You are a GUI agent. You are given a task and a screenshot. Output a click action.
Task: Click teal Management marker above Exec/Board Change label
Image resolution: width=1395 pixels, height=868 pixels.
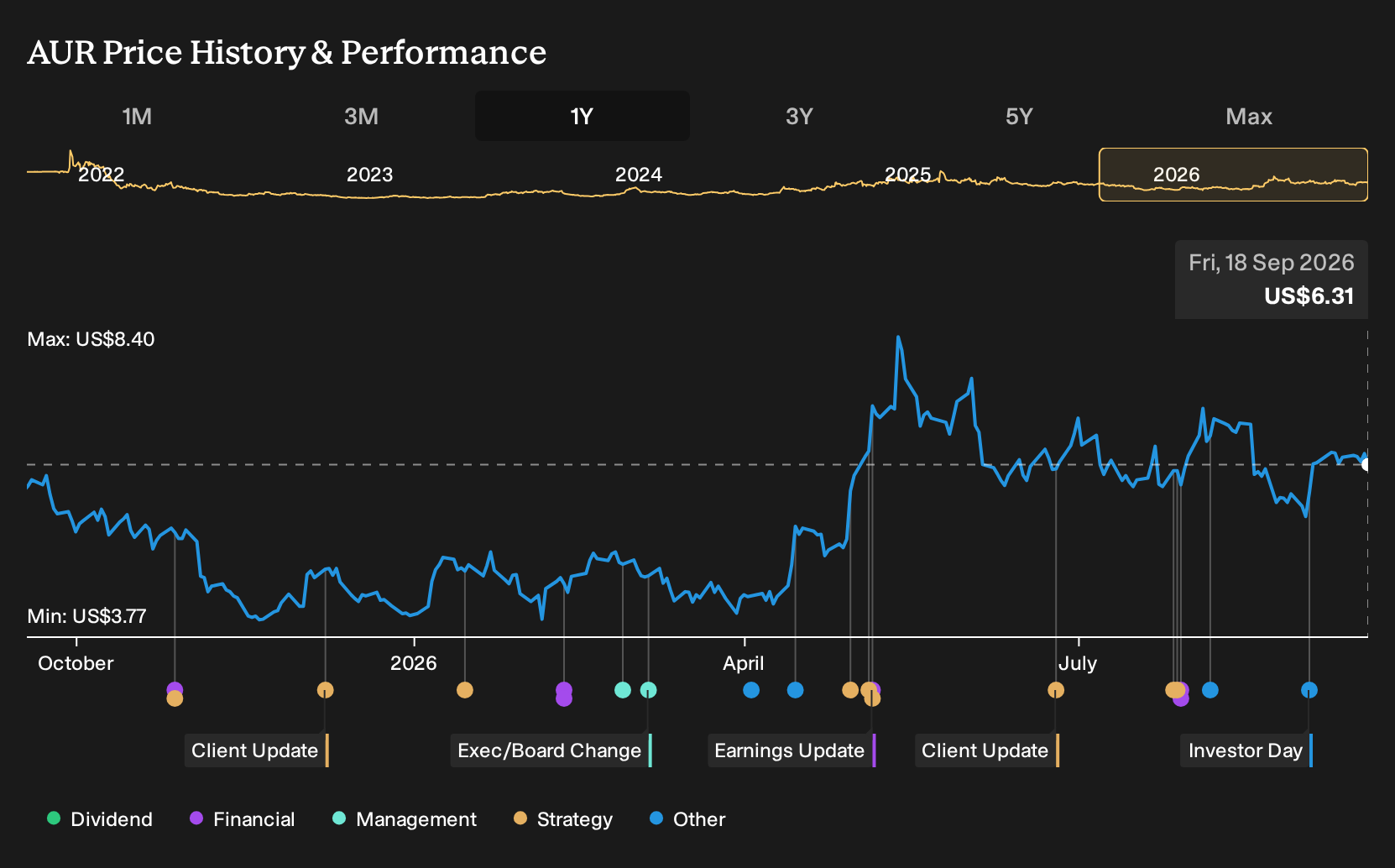648,690
